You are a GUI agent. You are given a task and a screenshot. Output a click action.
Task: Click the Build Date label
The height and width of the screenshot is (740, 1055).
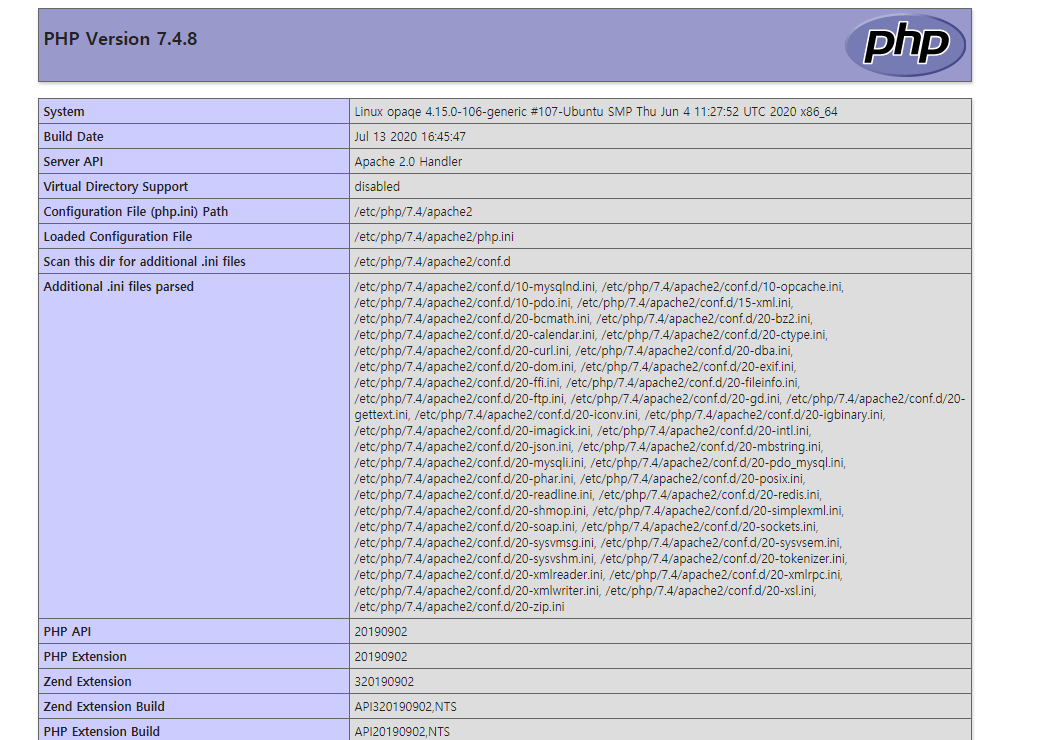pos(73,137)
